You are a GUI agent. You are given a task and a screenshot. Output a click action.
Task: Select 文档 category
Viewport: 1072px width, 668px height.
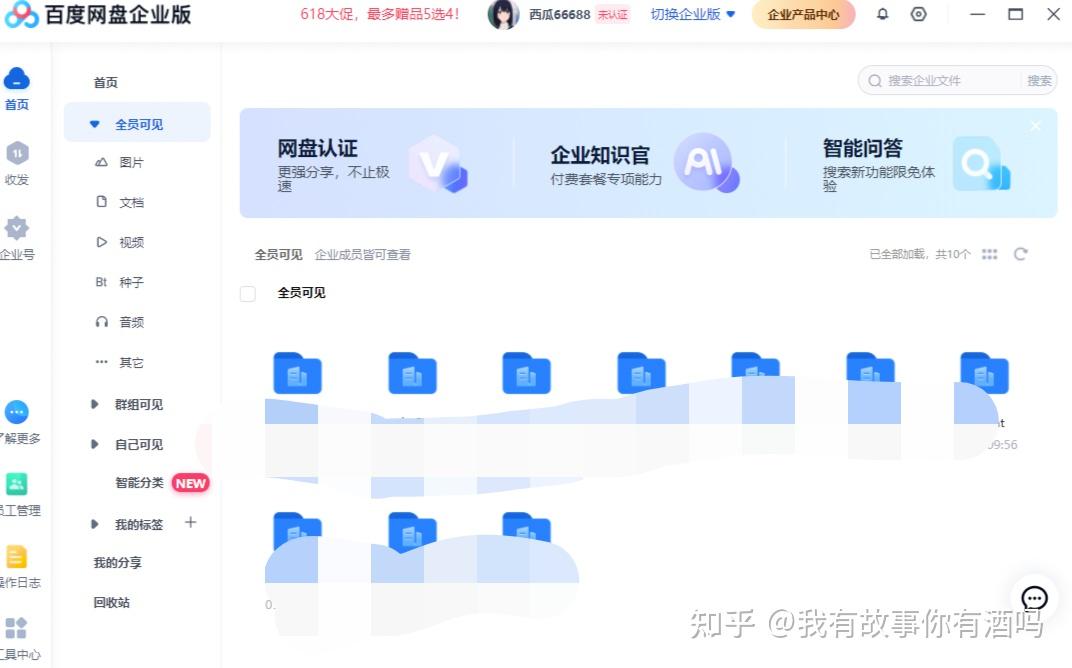131,202
